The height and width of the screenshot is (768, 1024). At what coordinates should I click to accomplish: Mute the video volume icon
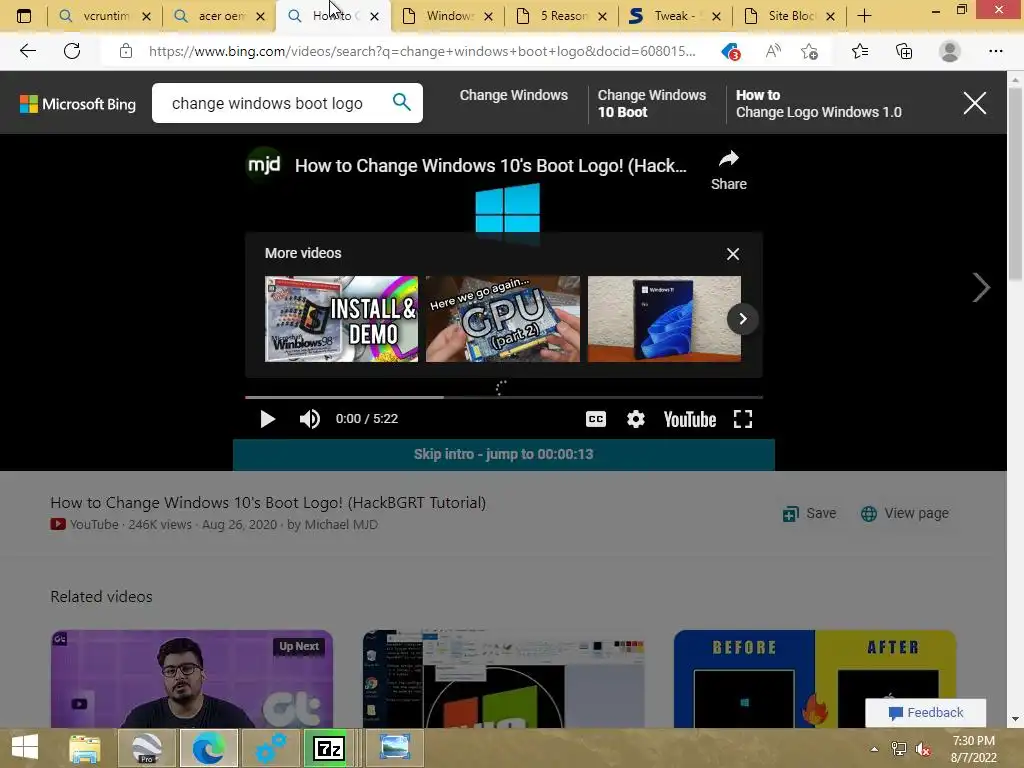point(310,419)
